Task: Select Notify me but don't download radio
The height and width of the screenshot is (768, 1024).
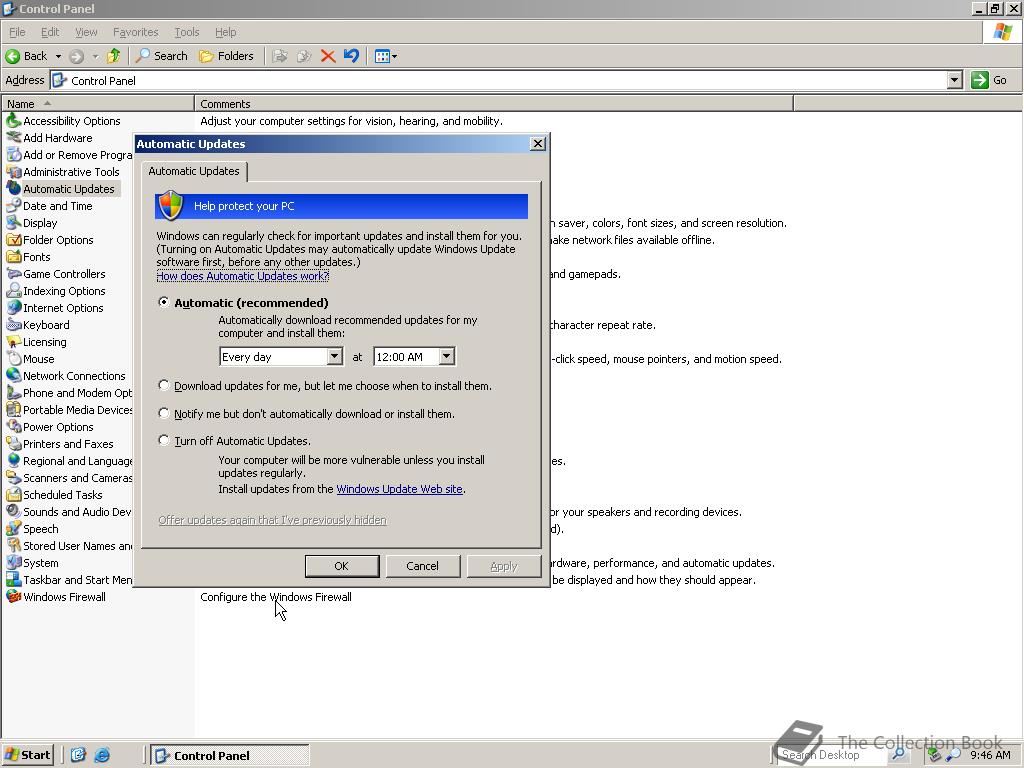Action: 164,413
